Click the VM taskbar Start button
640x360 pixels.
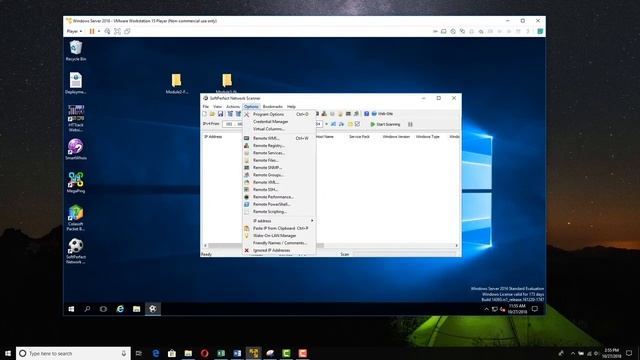(71, 309)
